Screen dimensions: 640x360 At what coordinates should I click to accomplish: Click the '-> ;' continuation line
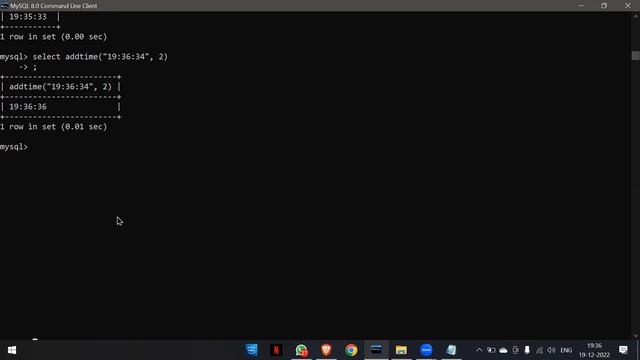[27, 67]
